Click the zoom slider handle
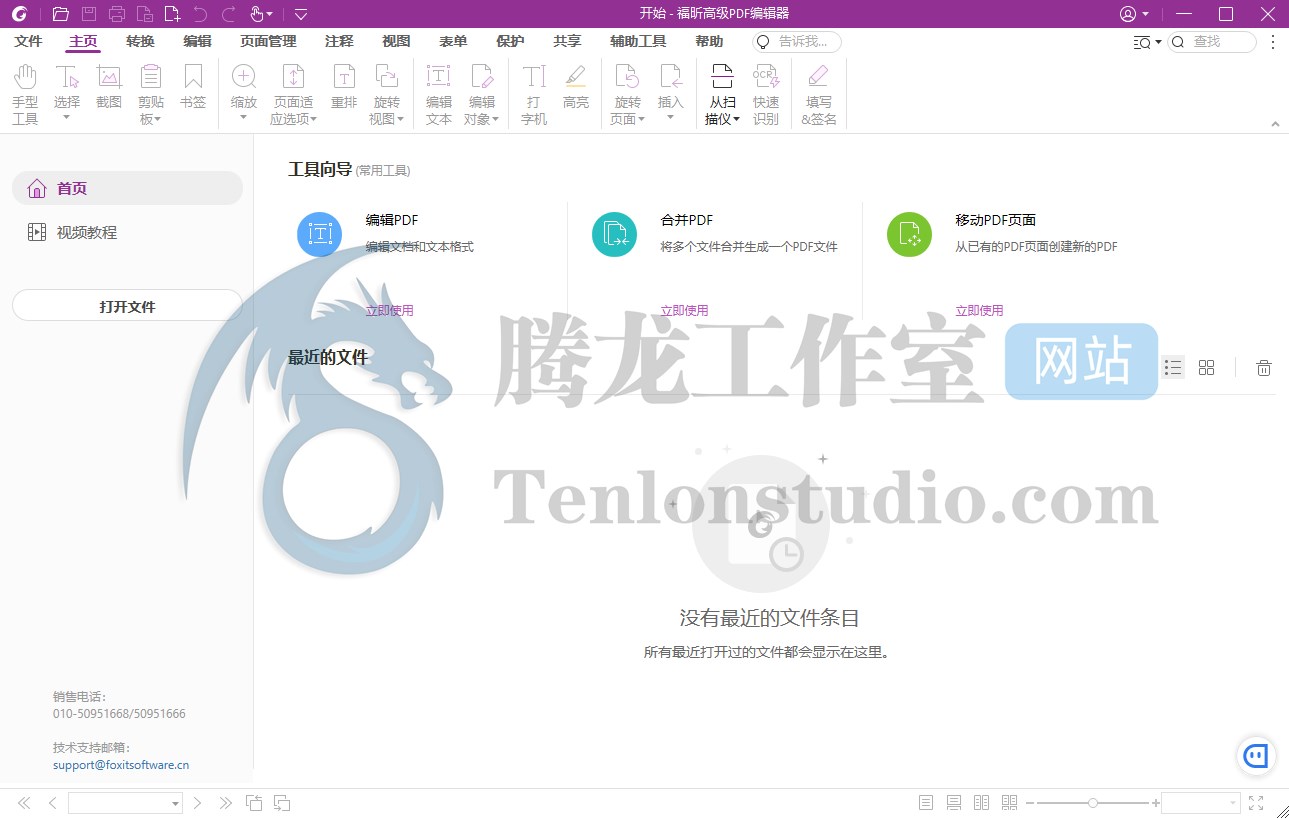Image resolution: width=1289 pixels, height=818 pixels. click(1093, 803)
